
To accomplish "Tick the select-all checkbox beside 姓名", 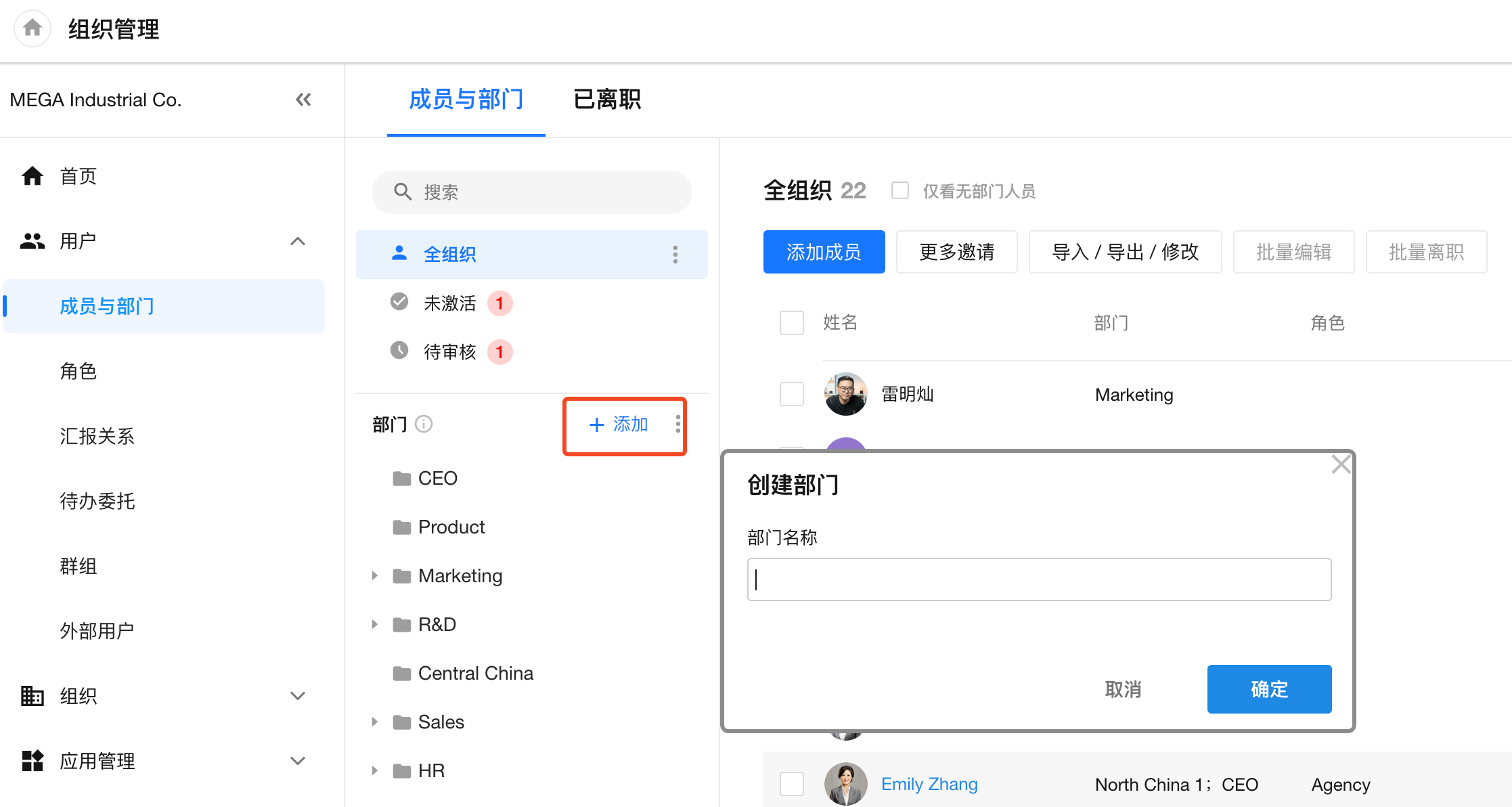I will tap(792, 323).
